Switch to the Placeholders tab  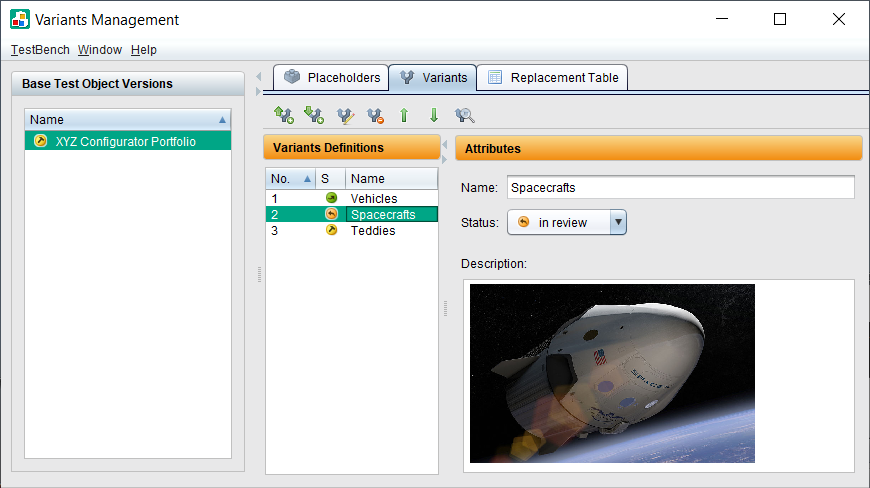coord(331,77)
